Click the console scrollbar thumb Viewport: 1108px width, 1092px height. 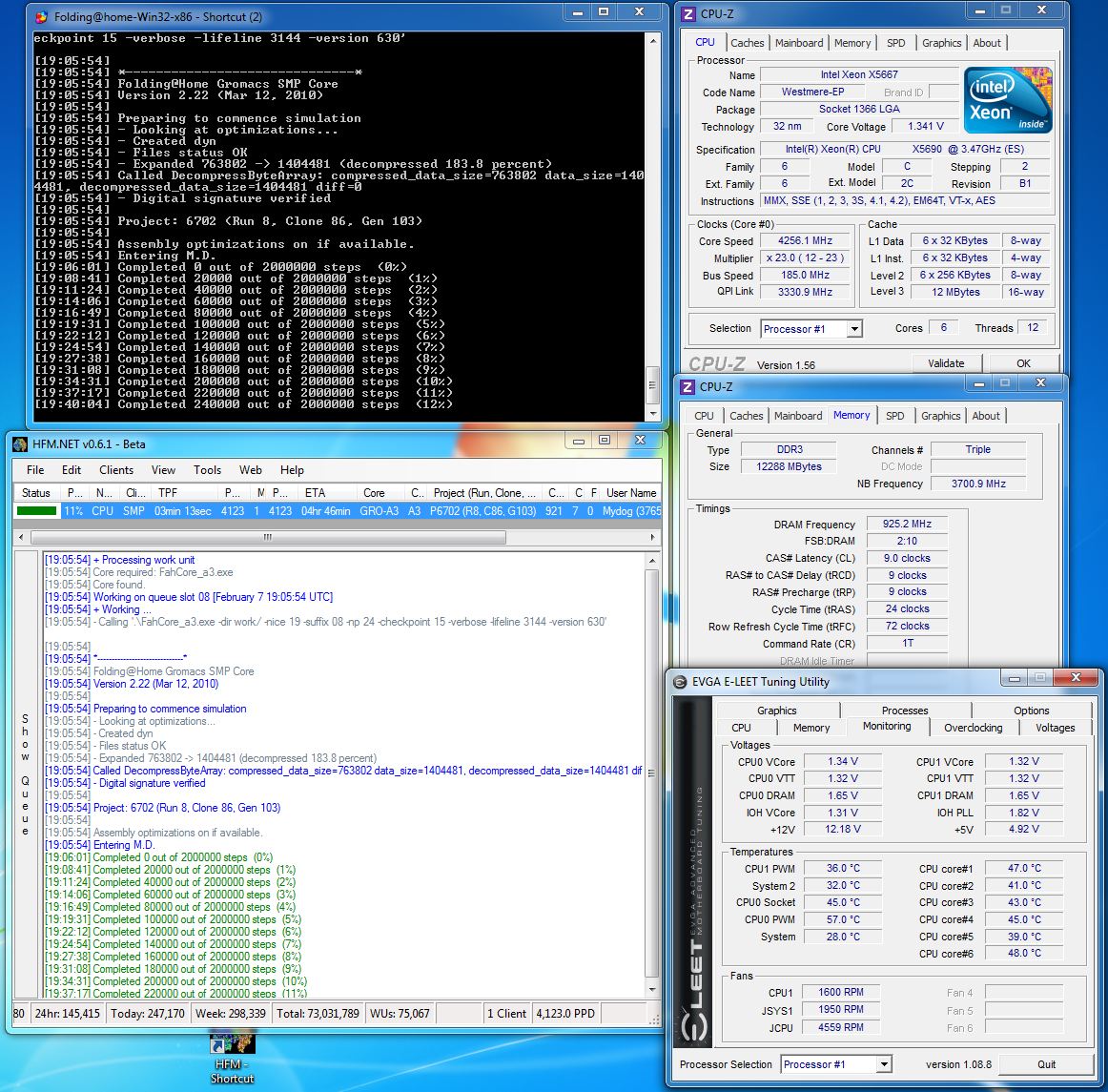[653, 385]
